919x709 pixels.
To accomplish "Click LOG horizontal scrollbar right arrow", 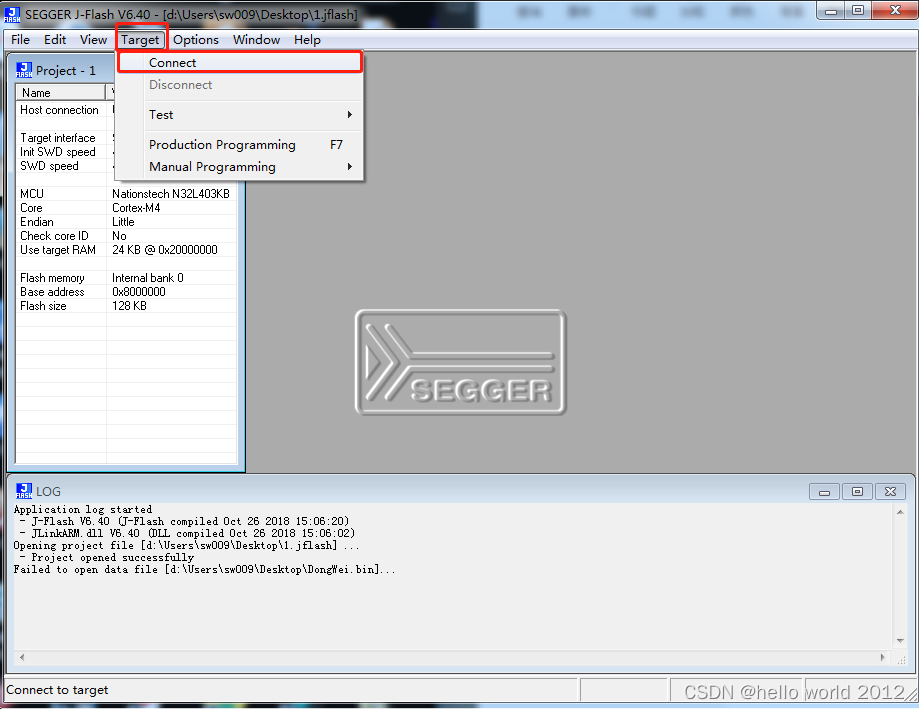I will (x=883, y=657).
